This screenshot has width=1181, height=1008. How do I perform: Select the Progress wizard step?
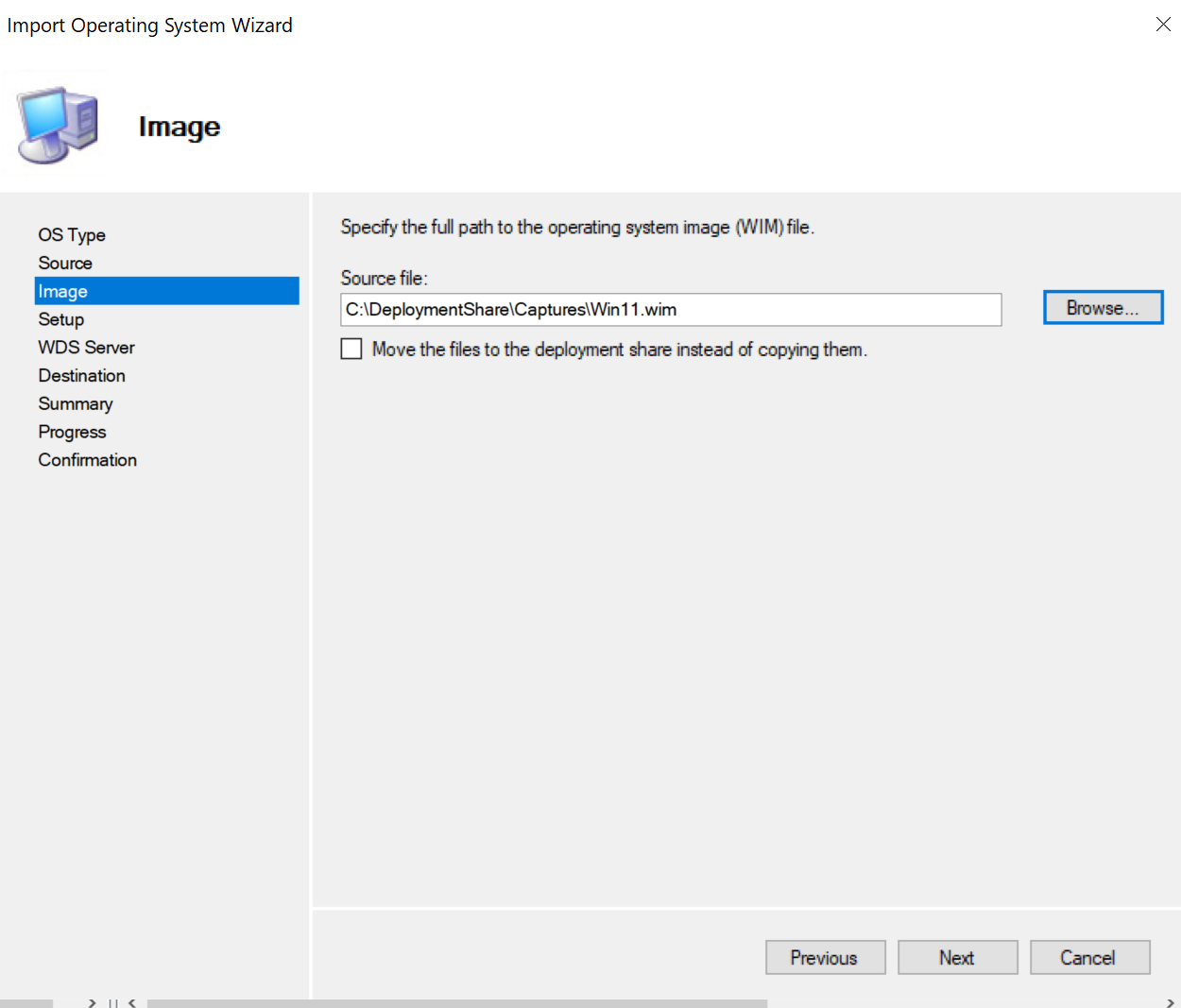click(72, 432)
